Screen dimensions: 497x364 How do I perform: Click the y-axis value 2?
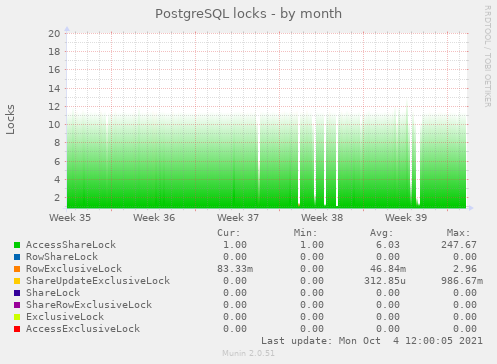click(57, 197)
